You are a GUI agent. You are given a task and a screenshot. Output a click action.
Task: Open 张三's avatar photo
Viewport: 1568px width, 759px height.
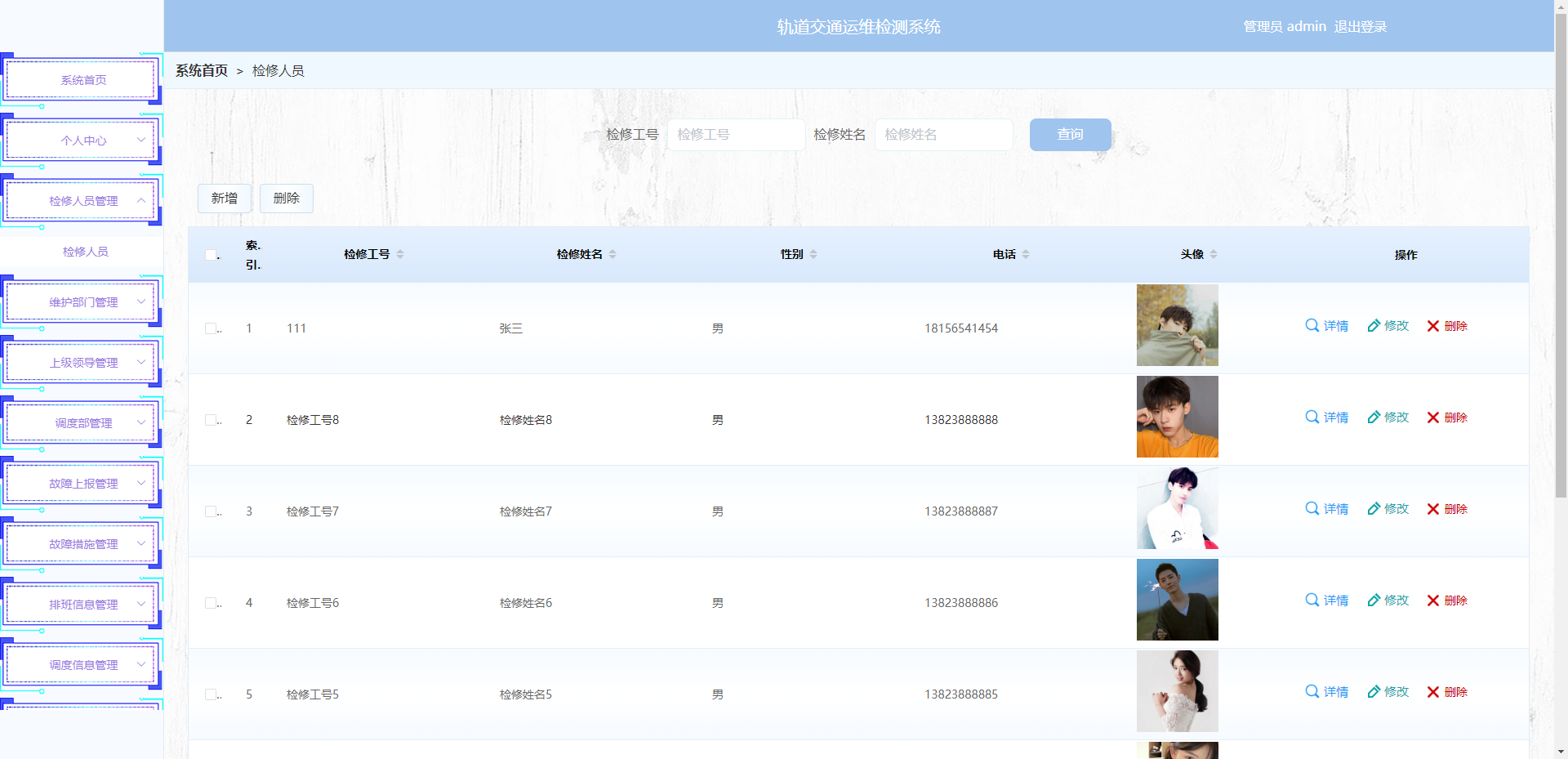(1178, 325)
